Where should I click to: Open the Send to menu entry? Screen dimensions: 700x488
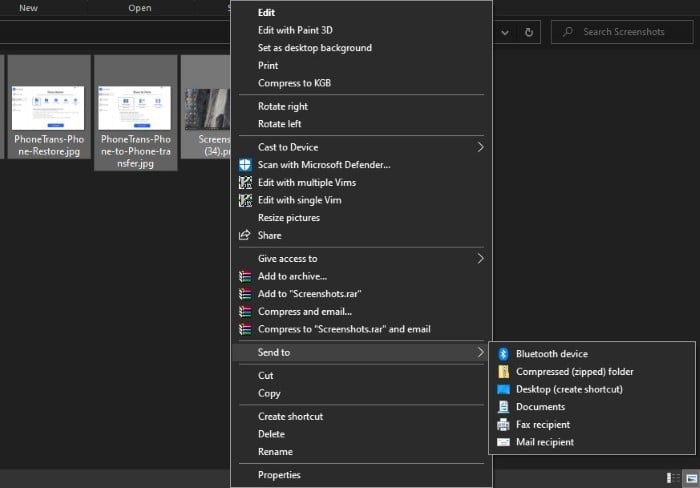coord(361,352)
